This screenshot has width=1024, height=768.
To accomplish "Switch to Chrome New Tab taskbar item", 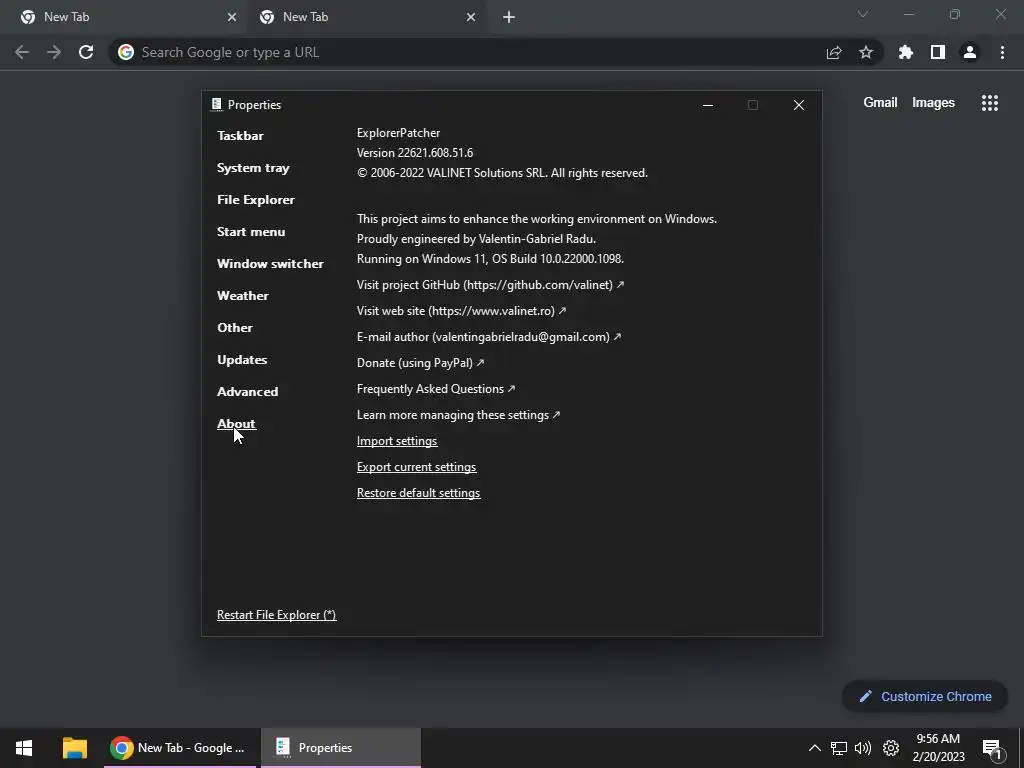I will (x=179, y=748).
